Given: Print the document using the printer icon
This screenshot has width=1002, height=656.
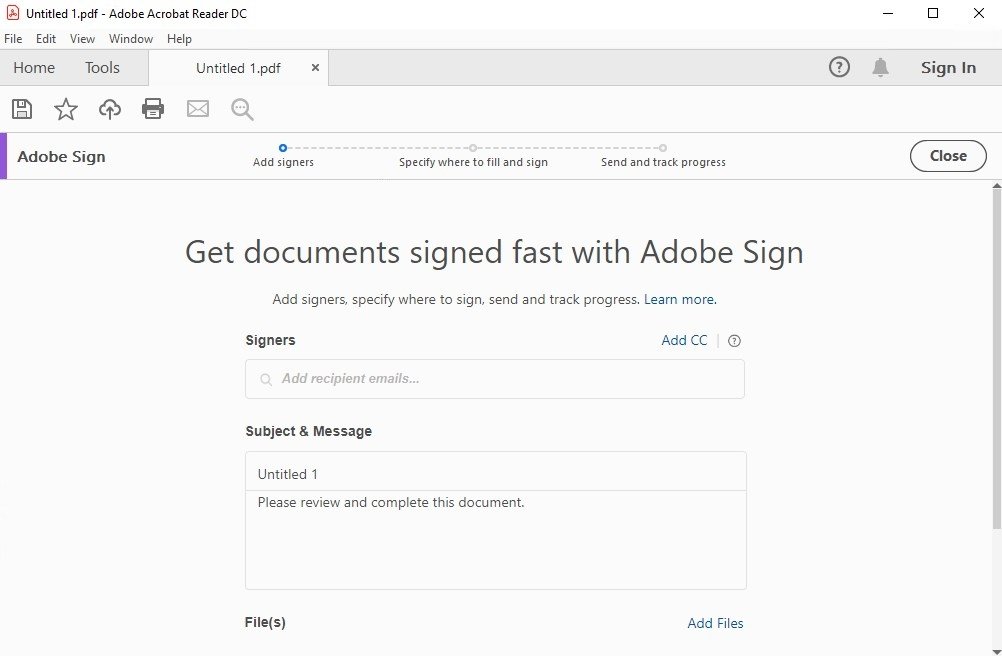Looking at the screenshot, I should coord(153,109).
